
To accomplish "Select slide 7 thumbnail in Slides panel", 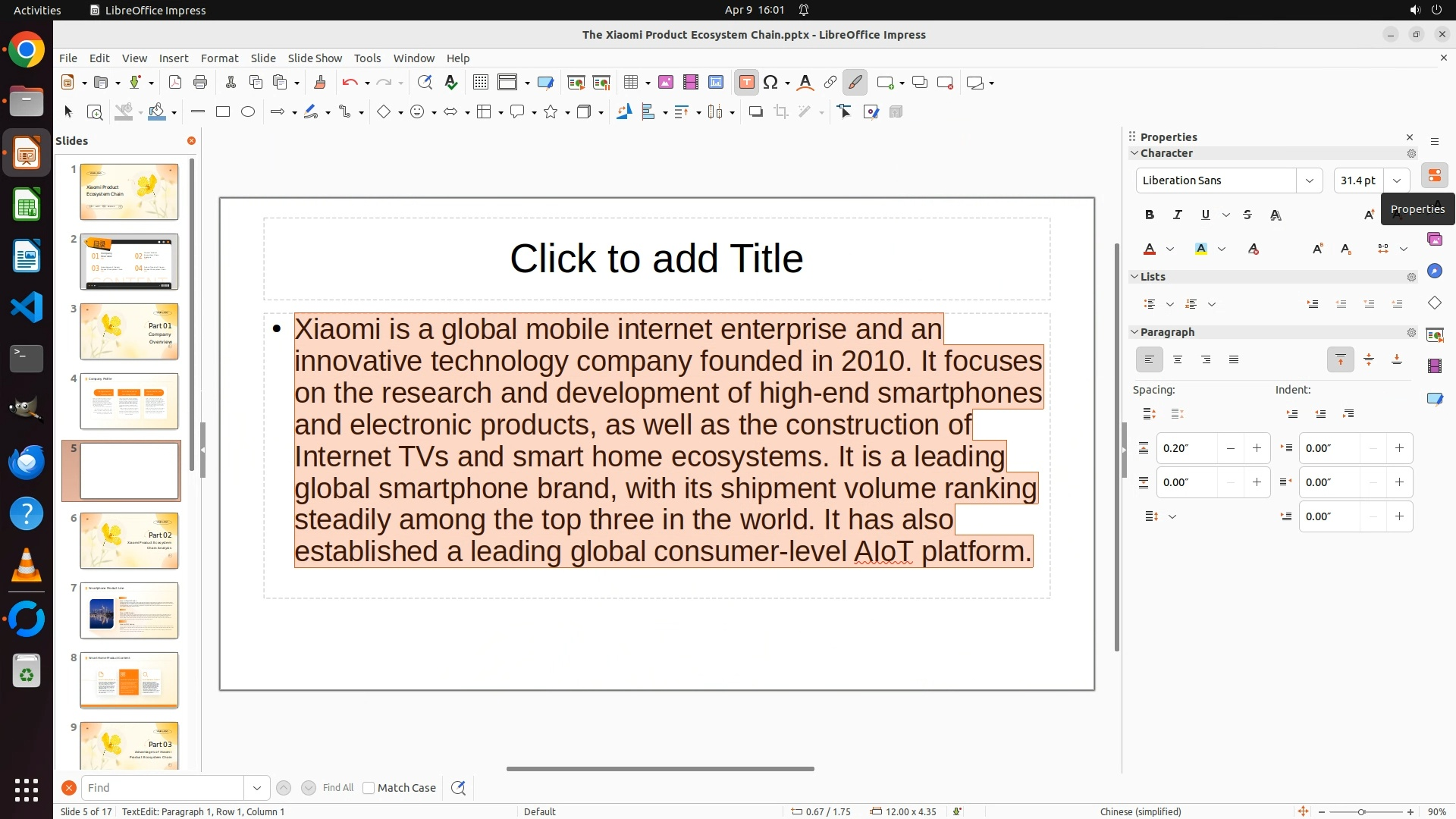I will pos(129,610).
